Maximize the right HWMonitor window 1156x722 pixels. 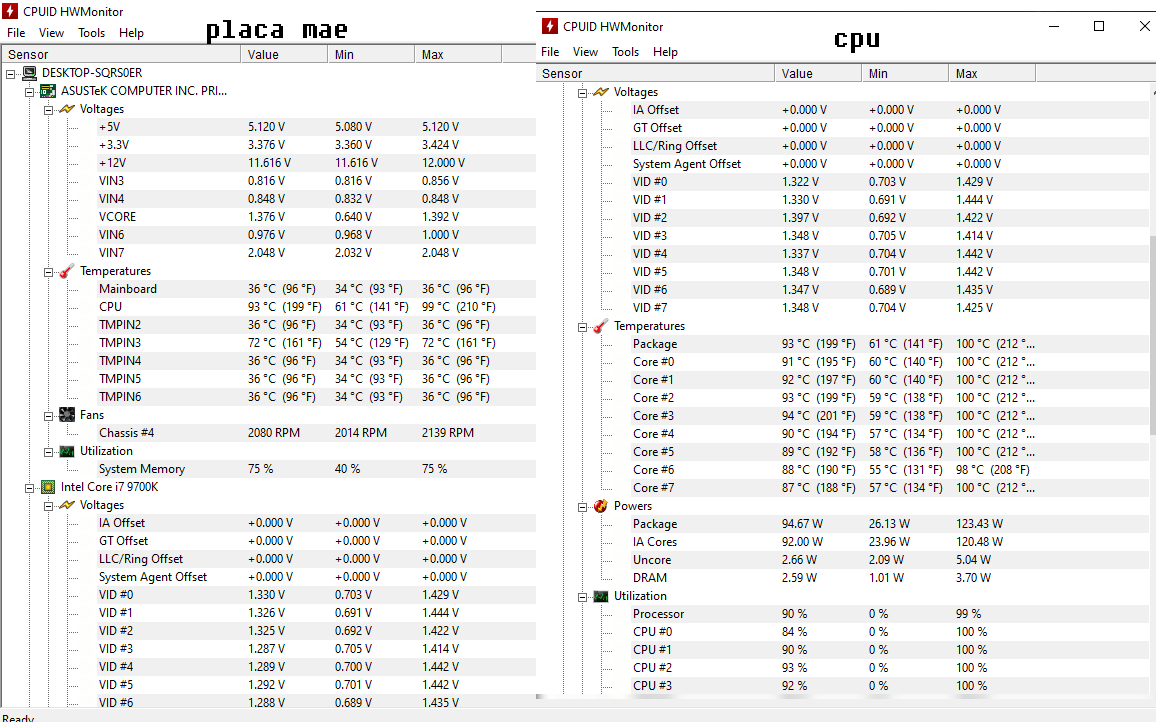tap(1098, 27)
